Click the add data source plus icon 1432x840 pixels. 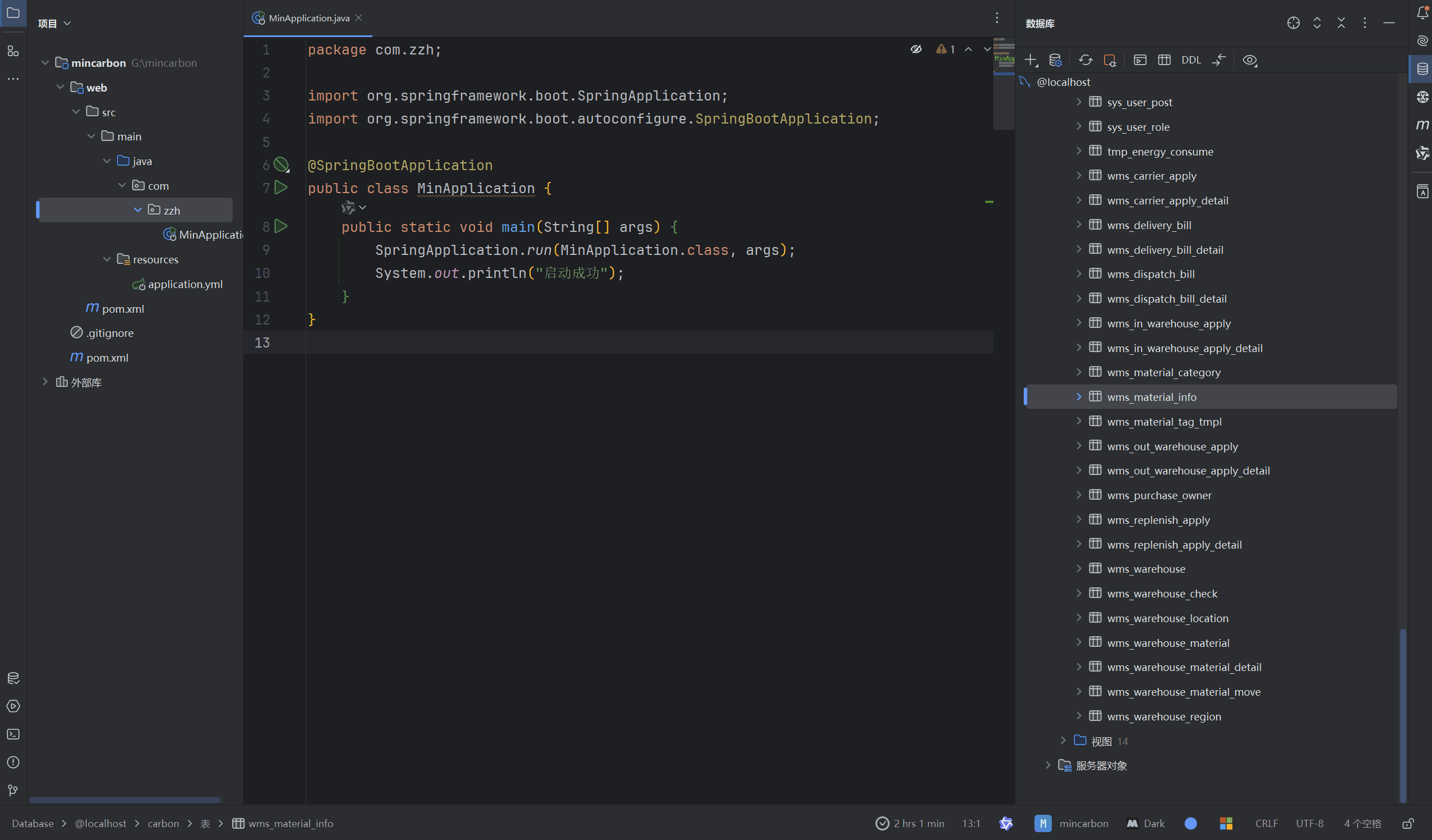click(1030, 60)
